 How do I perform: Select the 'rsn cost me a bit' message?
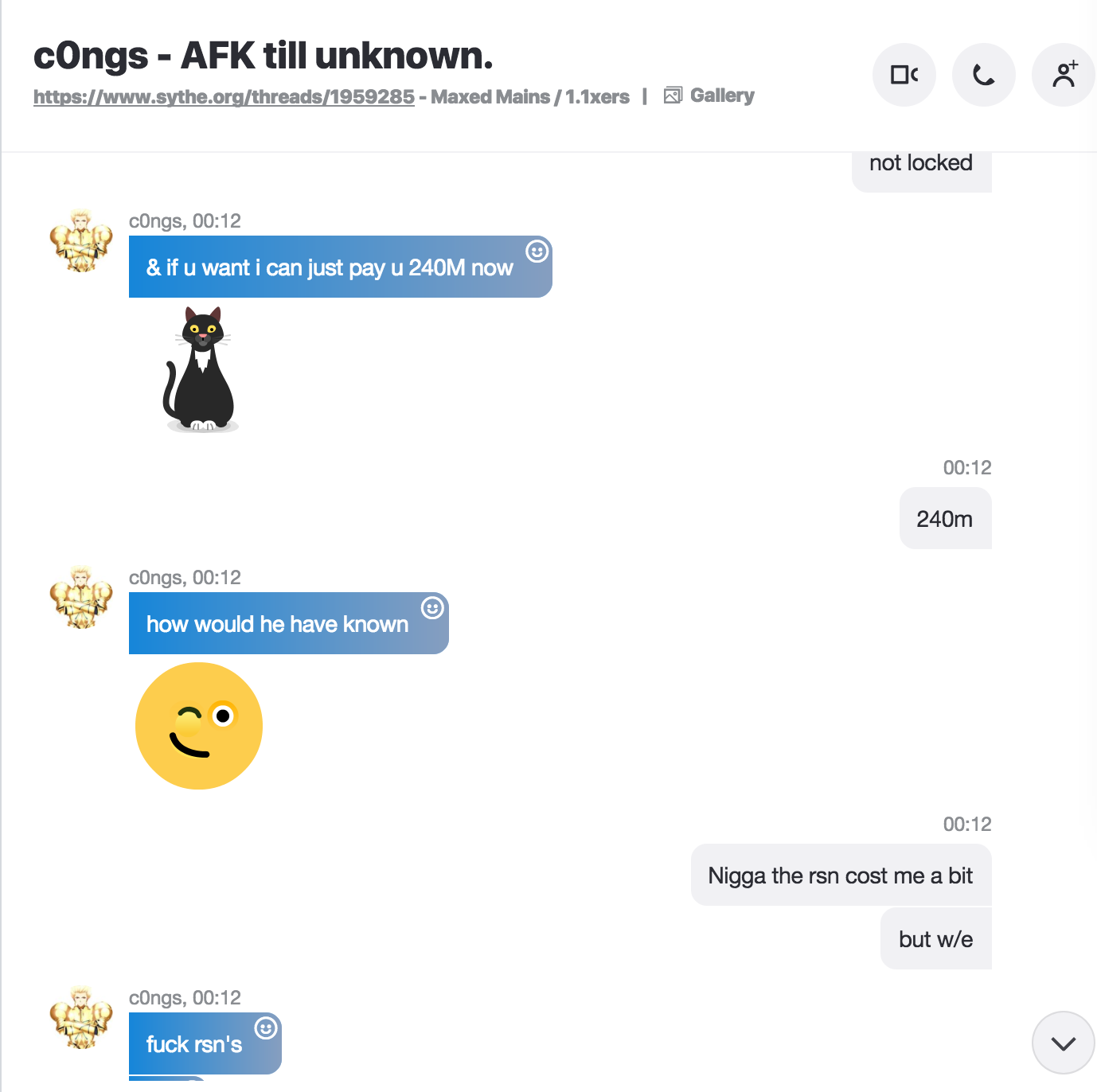point(841,876)
